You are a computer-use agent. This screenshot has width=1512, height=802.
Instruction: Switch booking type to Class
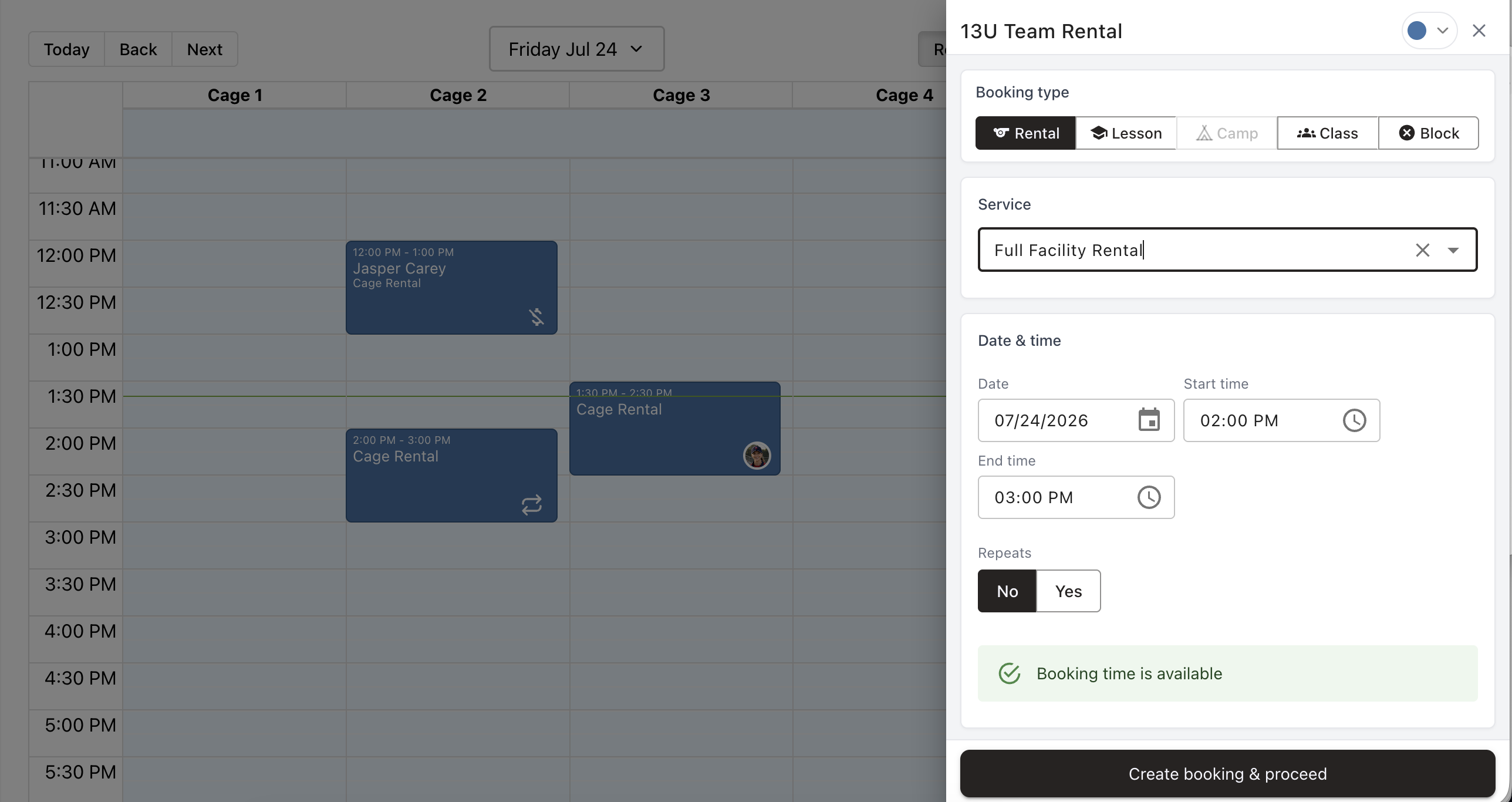coord(1327,133)
